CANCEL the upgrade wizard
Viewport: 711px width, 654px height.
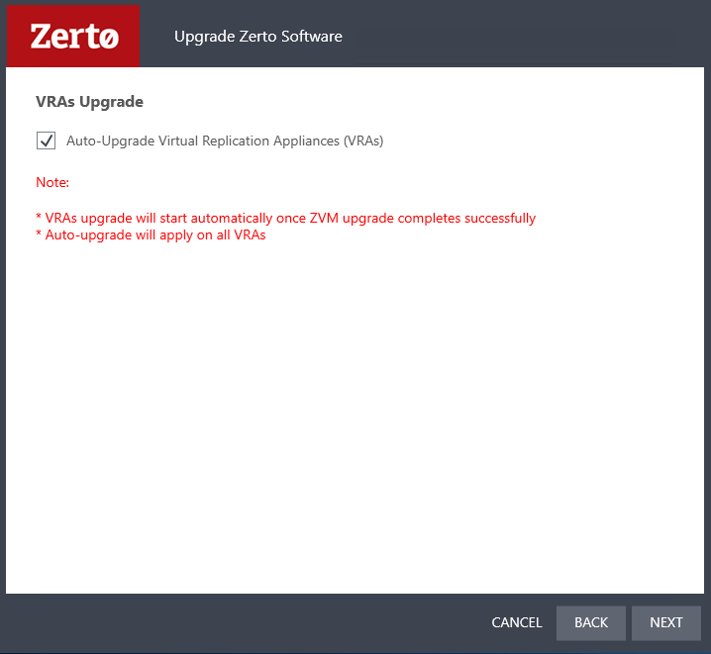click(x=516, y=623)
